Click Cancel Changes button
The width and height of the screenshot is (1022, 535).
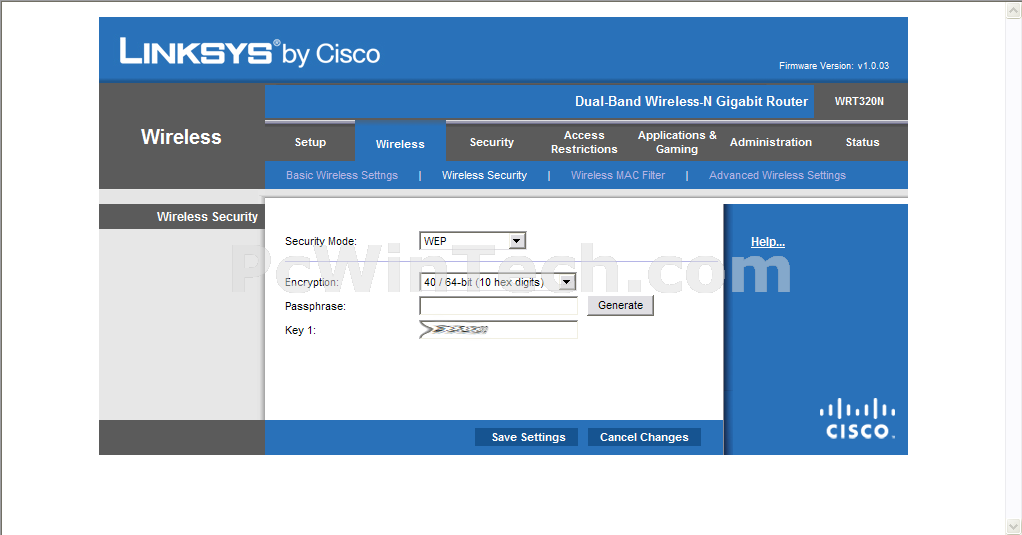(x=644, y=437)
